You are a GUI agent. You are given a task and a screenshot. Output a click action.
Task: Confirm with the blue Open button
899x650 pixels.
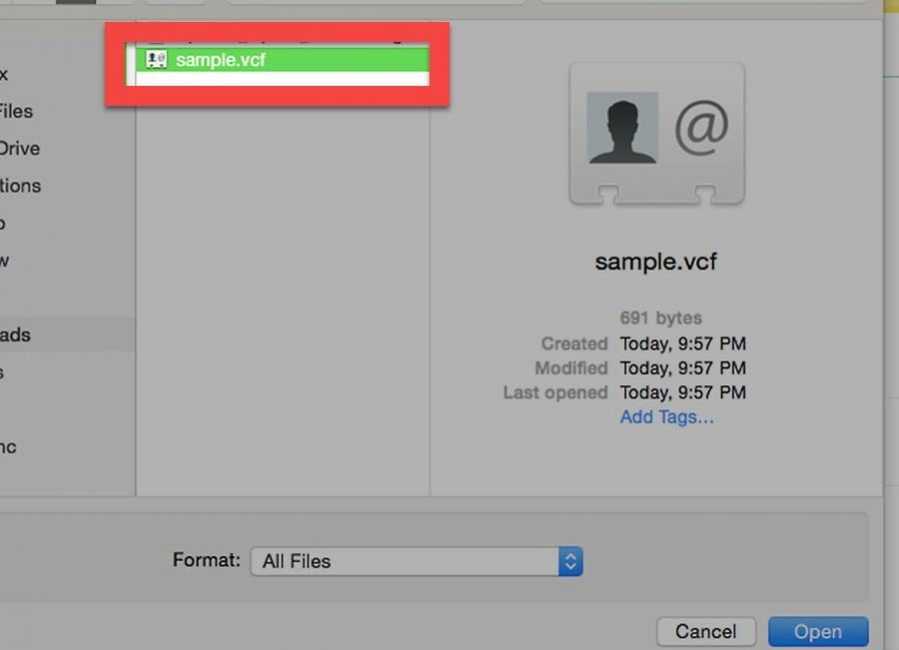tap(818, 632)
